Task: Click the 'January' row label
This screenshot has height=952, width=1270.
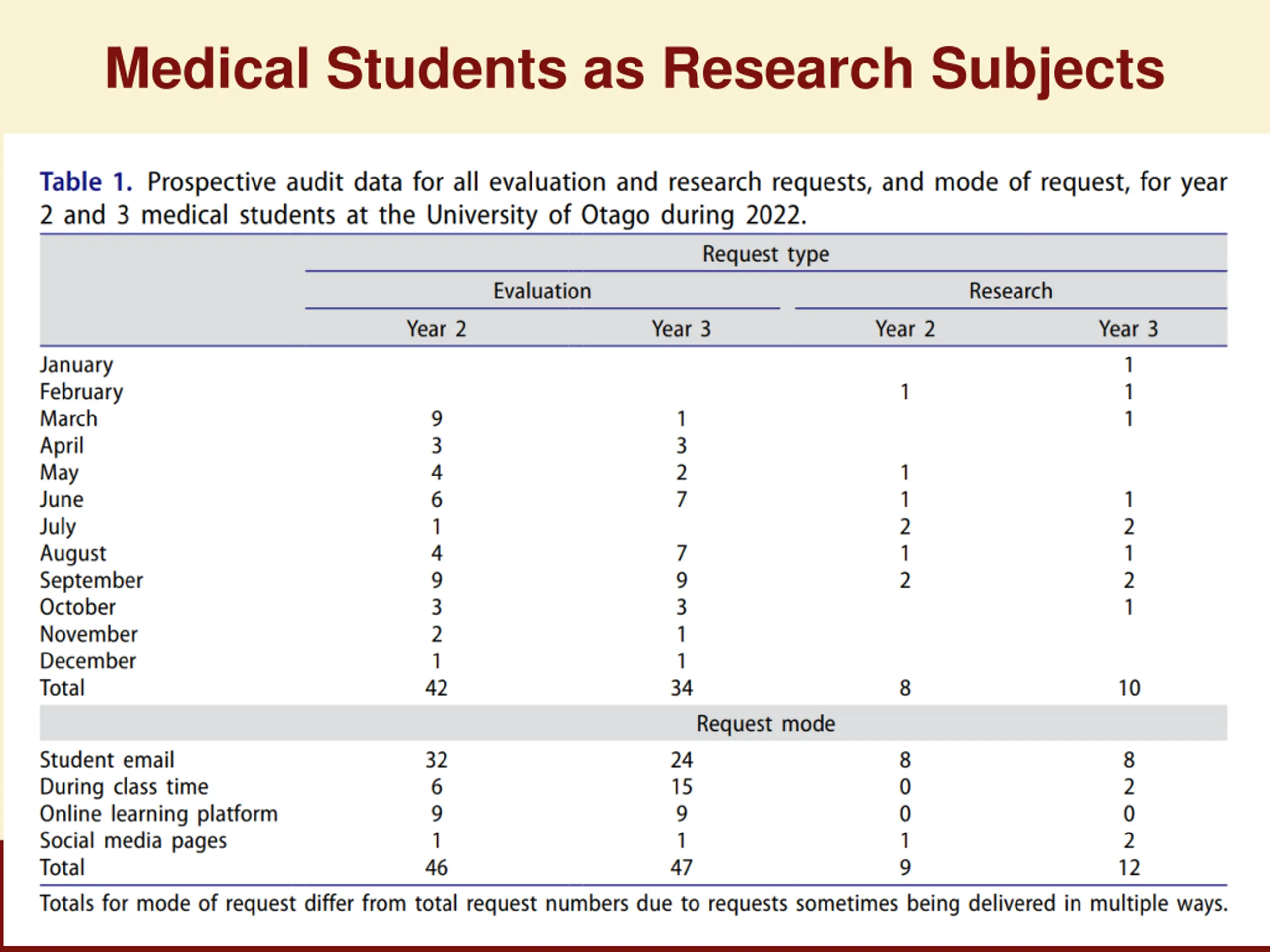Action: point(76,365)
